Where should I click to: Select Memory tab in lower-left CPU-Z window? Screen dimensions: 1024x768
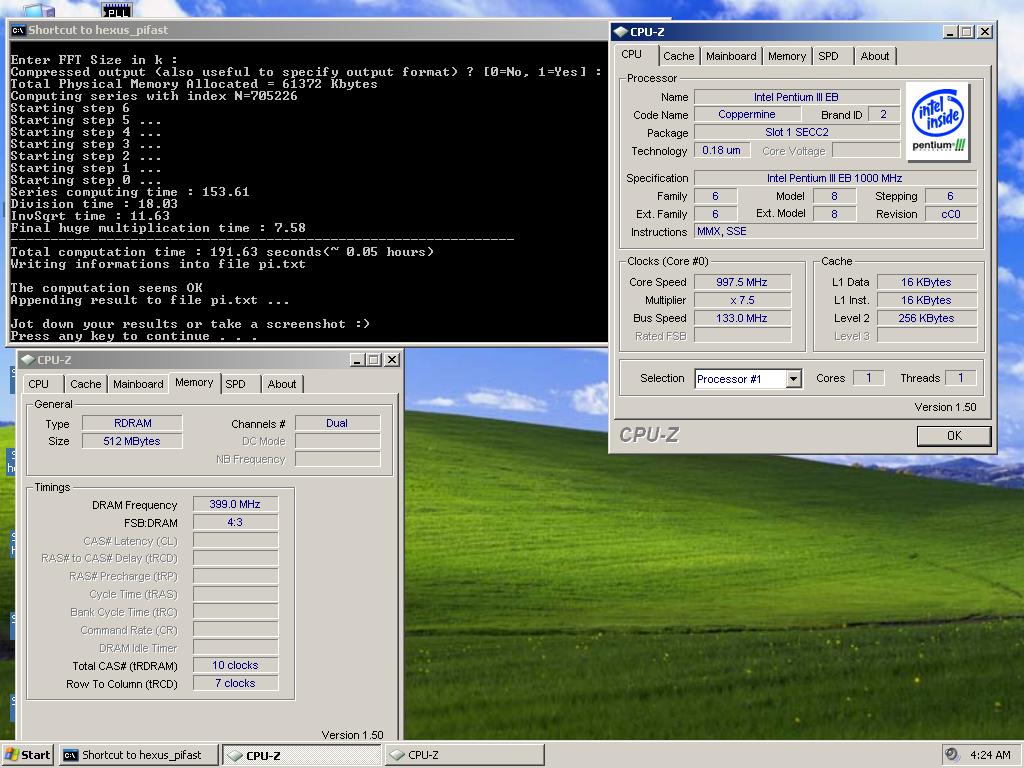[x=194, y=383]
